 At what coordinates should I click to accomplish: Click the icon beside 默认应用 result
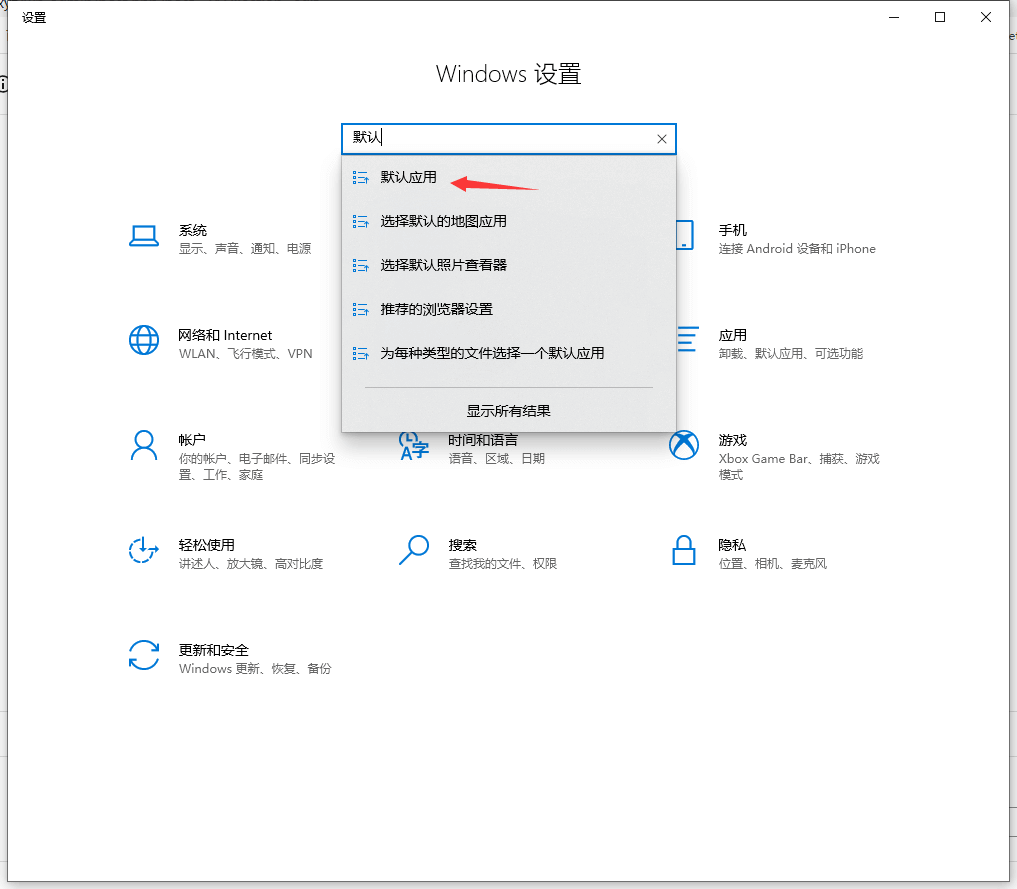click(x=361, y=177)
